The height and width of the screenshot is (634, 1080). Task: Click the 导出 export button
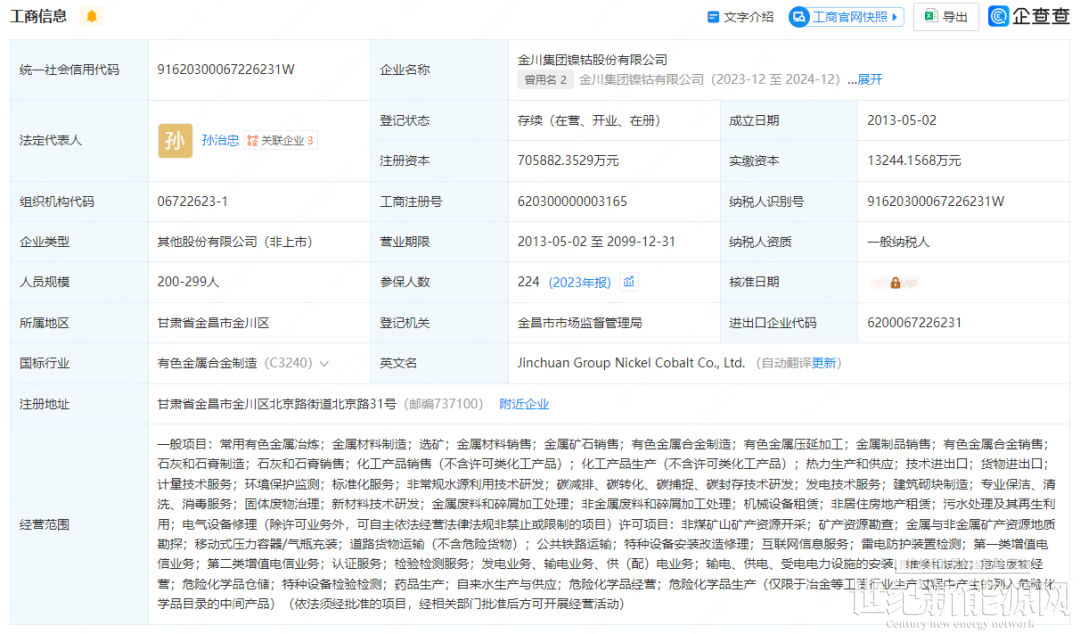tap(946, 17)
